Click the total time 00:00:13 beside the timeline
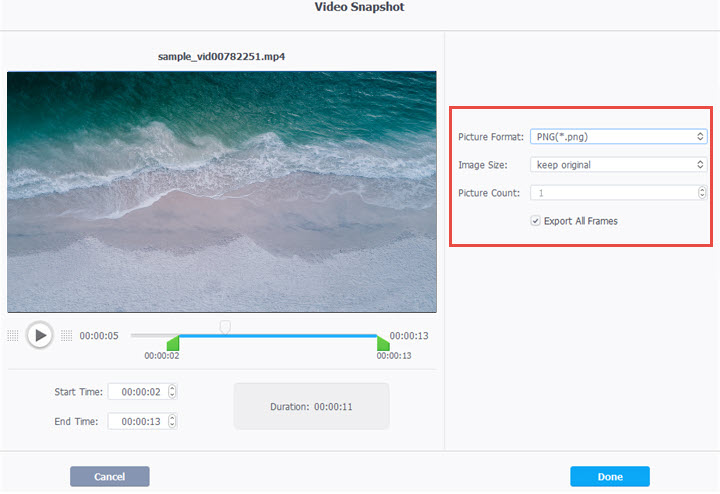This screenshot has width=720, height=494. pos(409,336)
